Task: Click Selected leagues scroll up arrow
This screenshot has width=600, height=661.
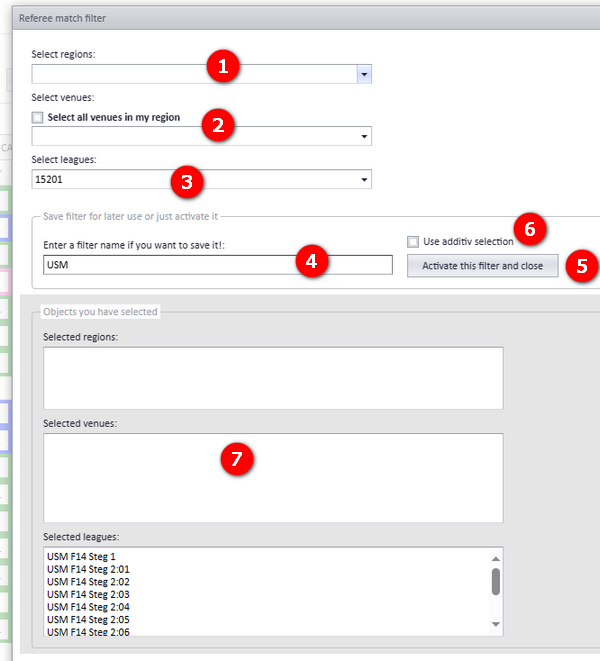Action: point(496,559)
